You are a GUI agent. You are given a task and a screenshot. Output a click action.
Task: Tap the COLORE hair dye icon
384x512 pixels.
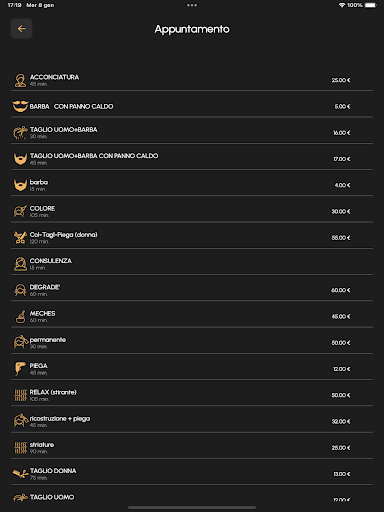click(x=20, y=211)
